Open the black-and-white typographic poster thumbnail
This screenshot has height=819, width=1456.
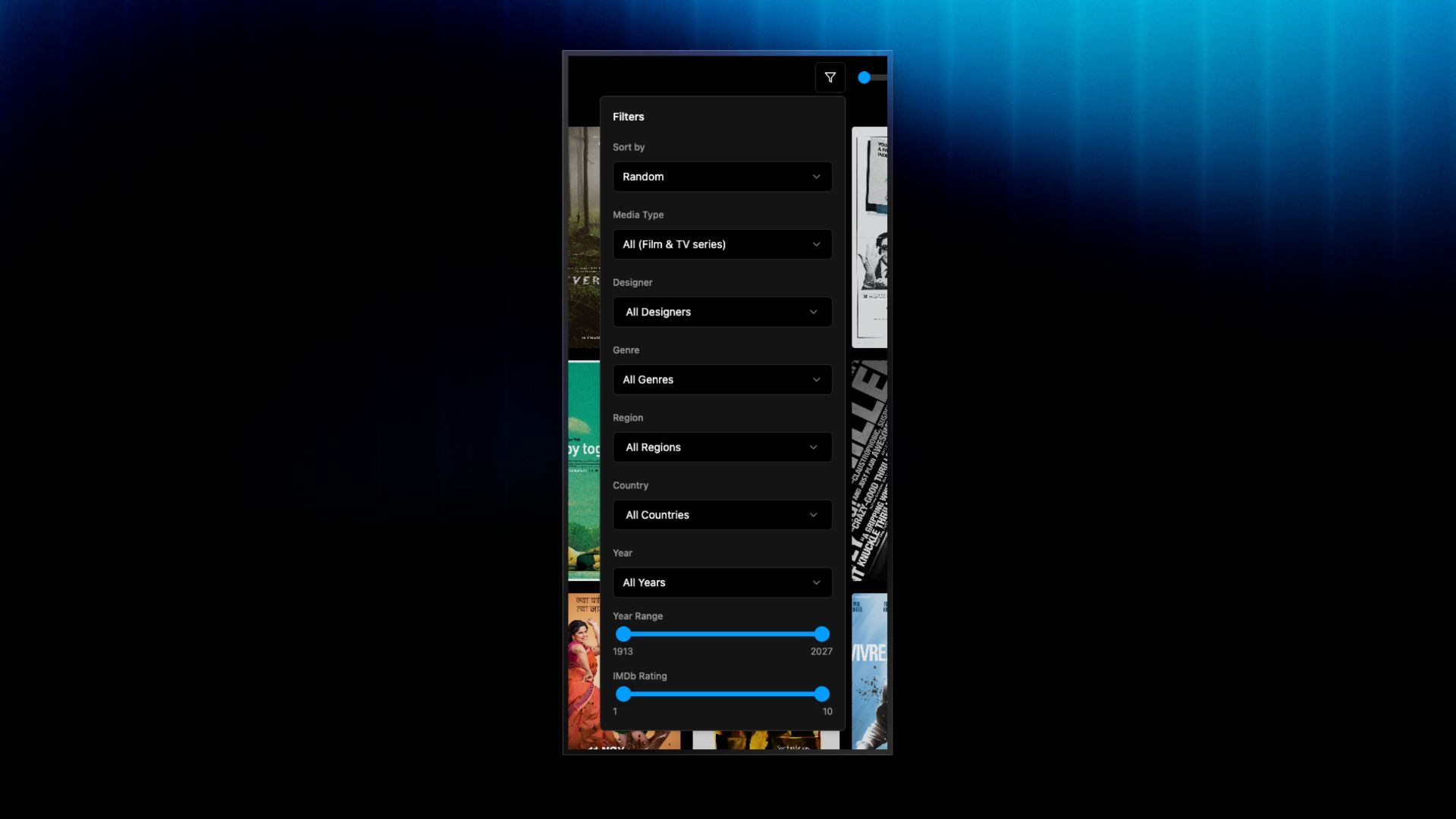point(869,470)
